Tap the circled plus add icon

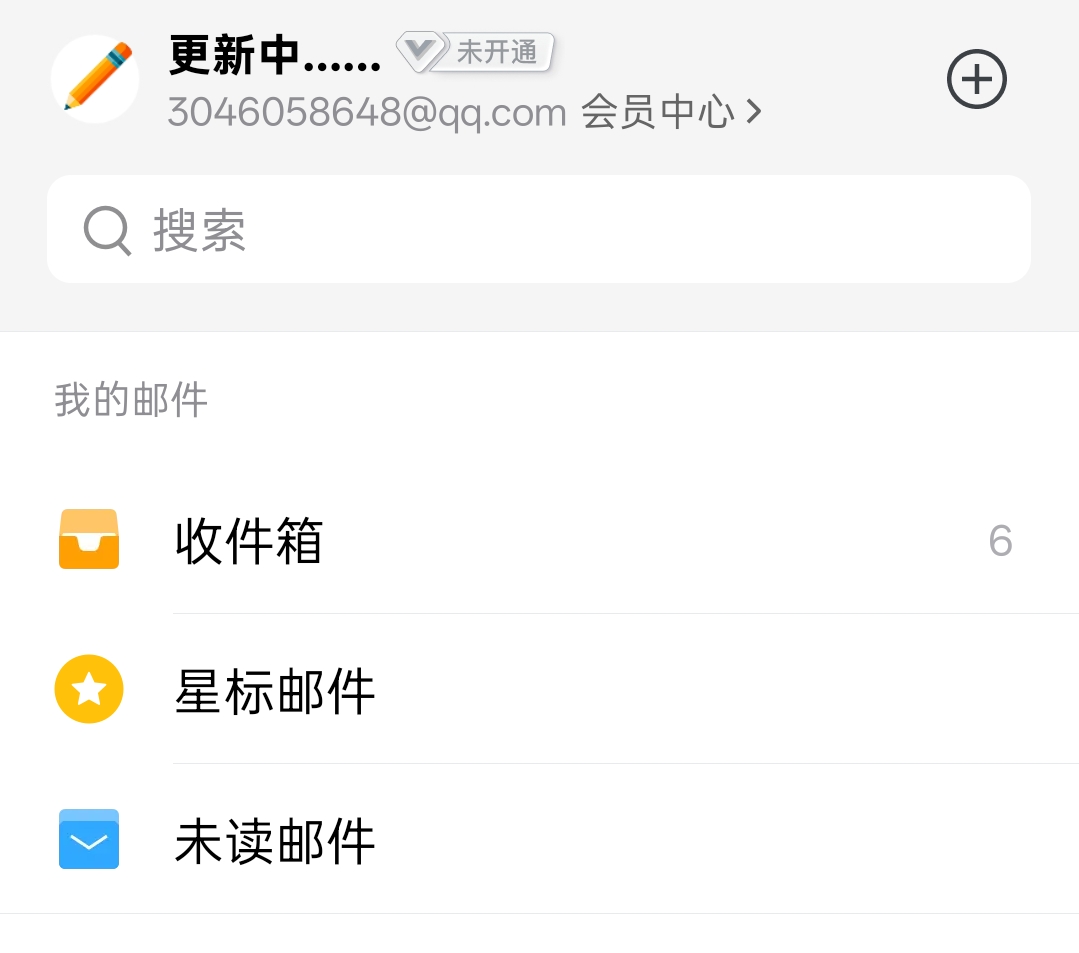[976, 79]
